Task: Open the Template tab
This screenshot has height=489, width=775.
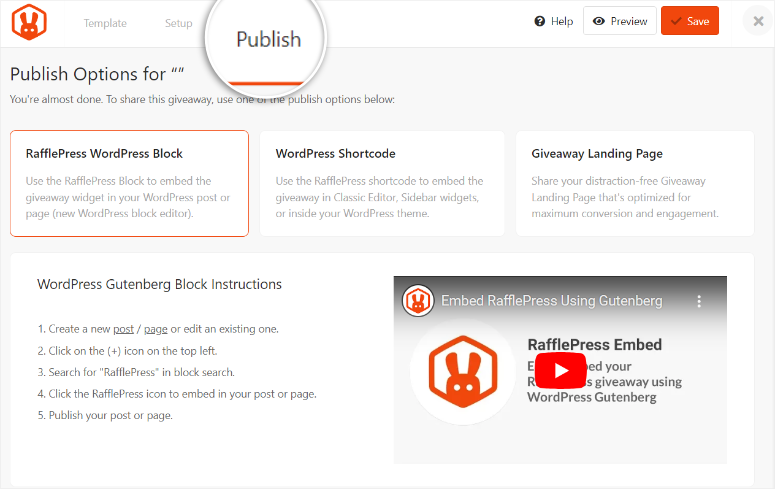Action: pyautogui.click(x=105, y=23)
